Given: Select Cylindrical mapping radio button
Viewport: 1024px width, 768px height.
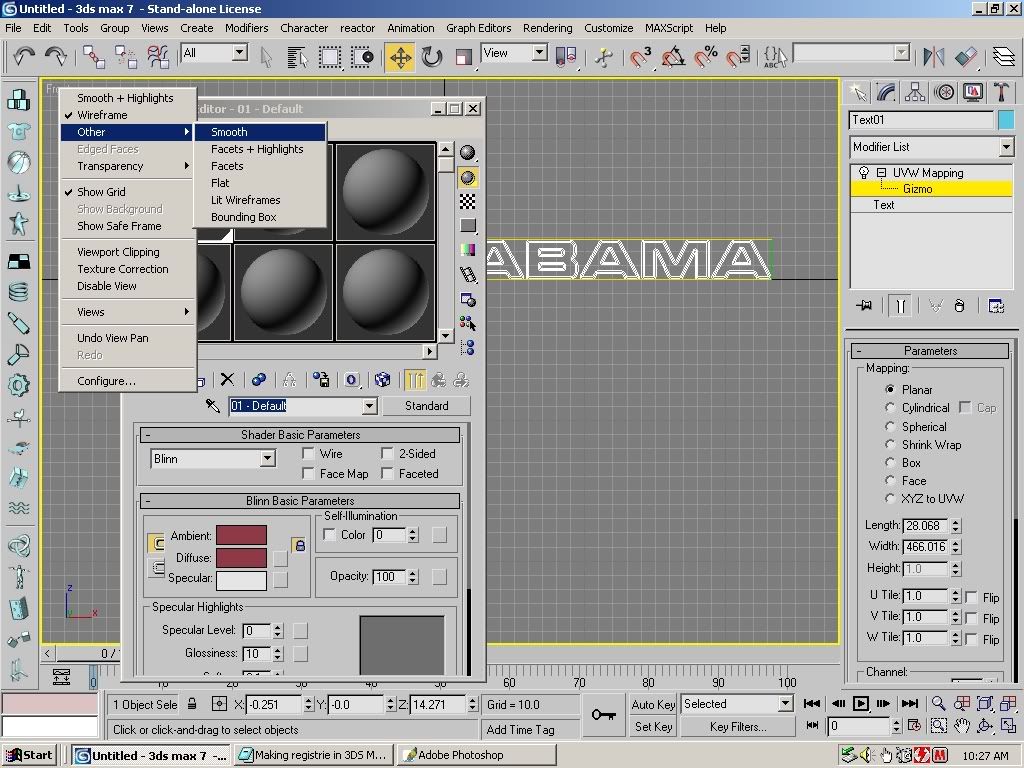Looking at the screenshot, I should pyautogui.click(x=889, y=408).
